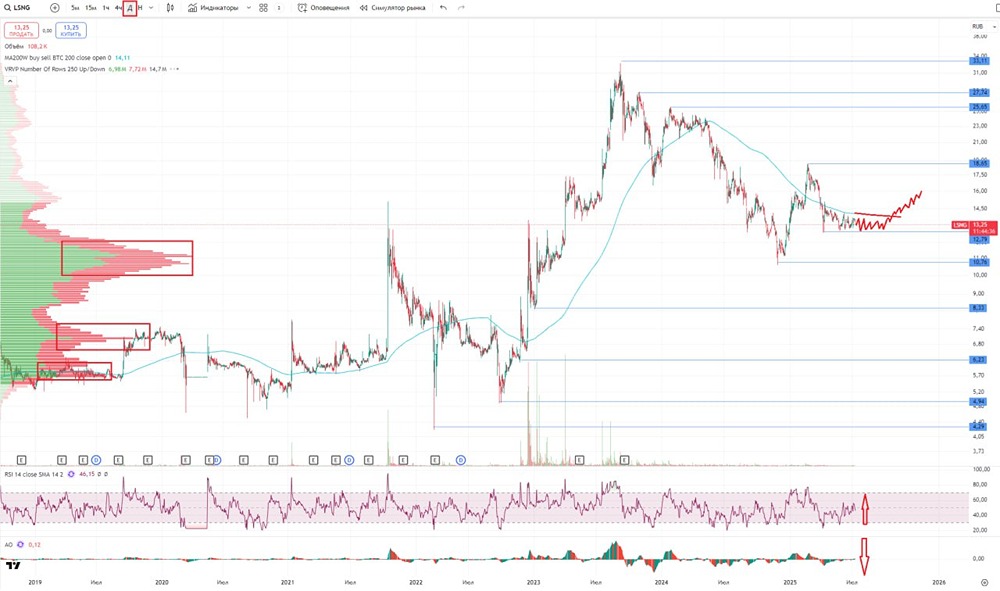Click the 8,33 price line label
1000x591 pixels.
tap(978, 308)
